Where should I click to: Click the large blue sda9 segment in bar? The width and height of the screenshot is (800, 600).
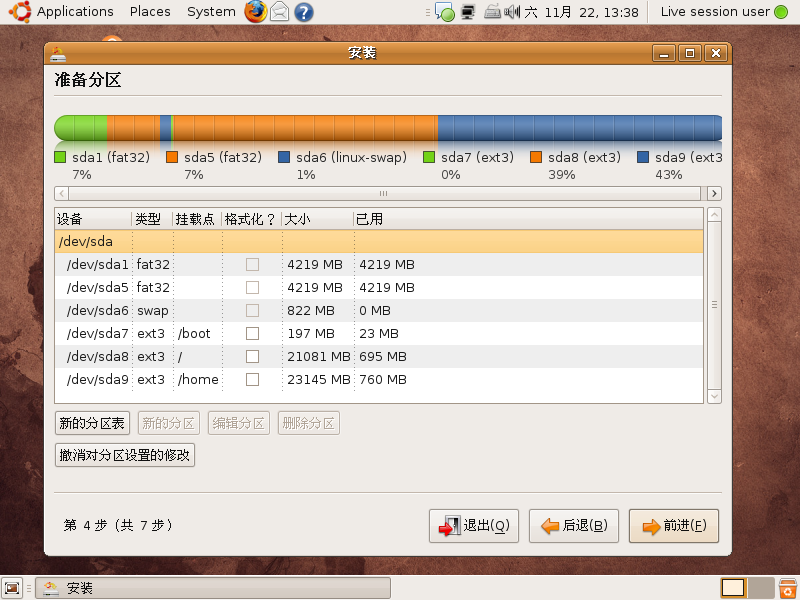click(x=580, y=128)
